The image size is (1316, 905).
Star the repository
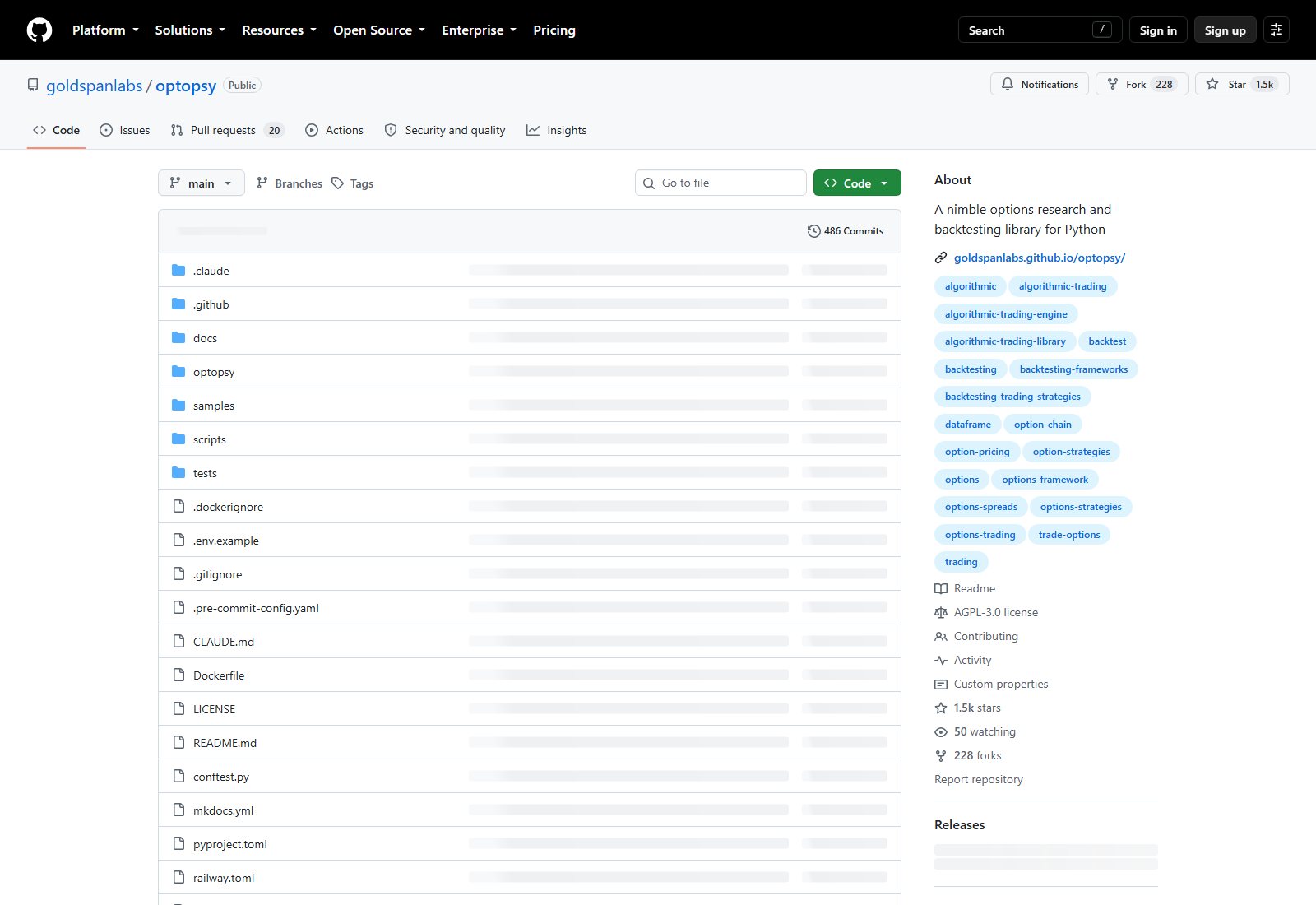(1242, 84)
